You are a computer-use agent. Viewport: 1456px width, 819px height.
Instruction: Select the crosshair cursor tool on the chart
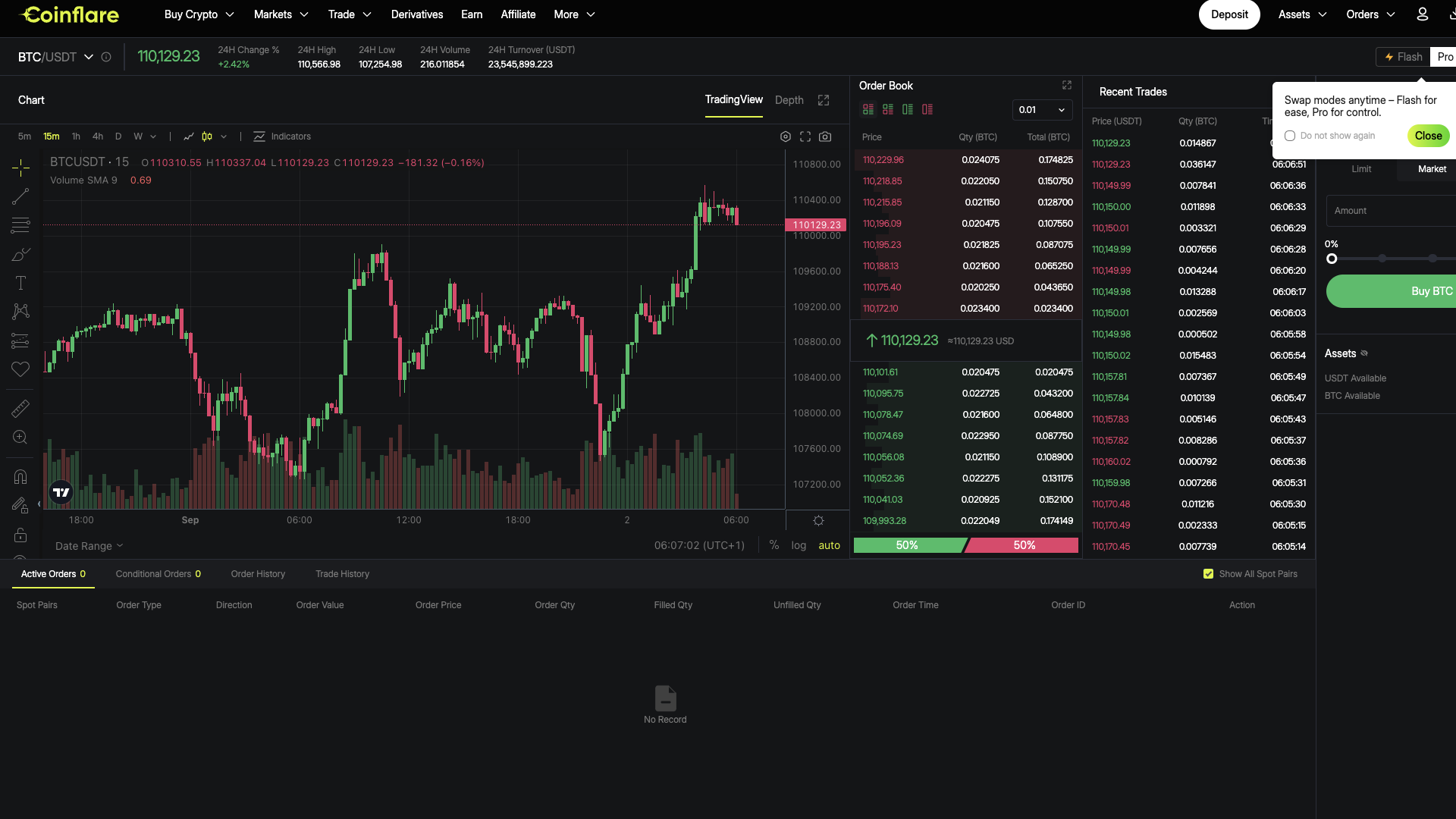20,168
